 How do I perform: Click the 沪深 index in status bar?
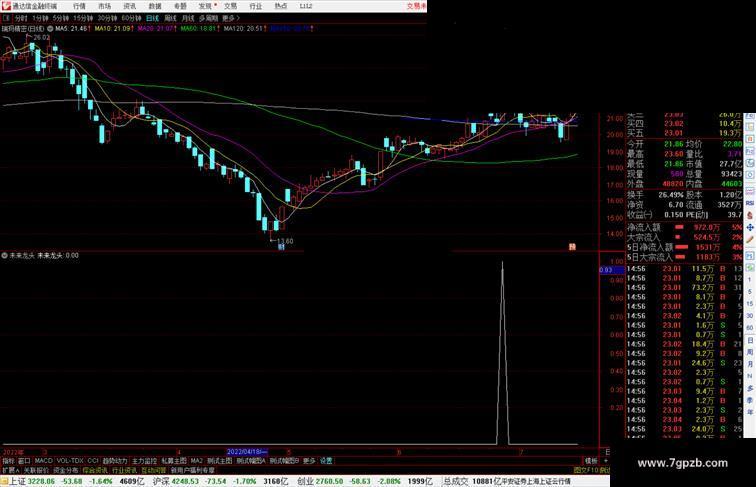coord(161,481)
